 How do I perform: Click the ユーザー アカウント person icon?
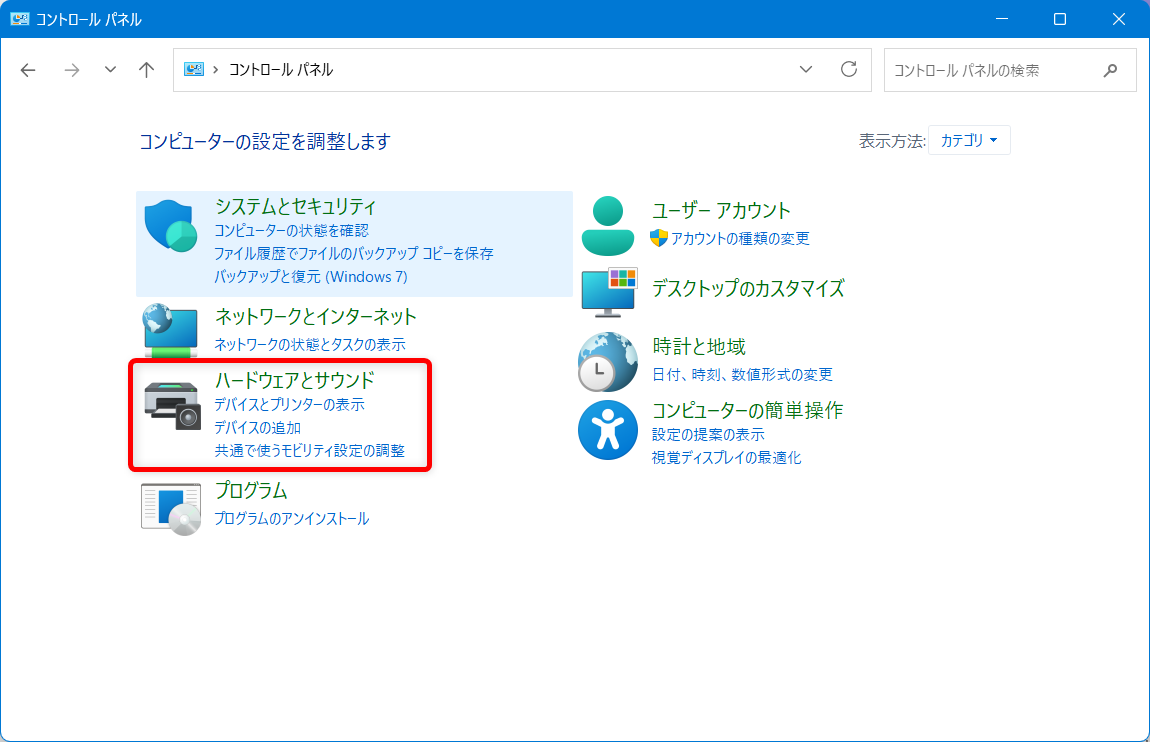608,220
